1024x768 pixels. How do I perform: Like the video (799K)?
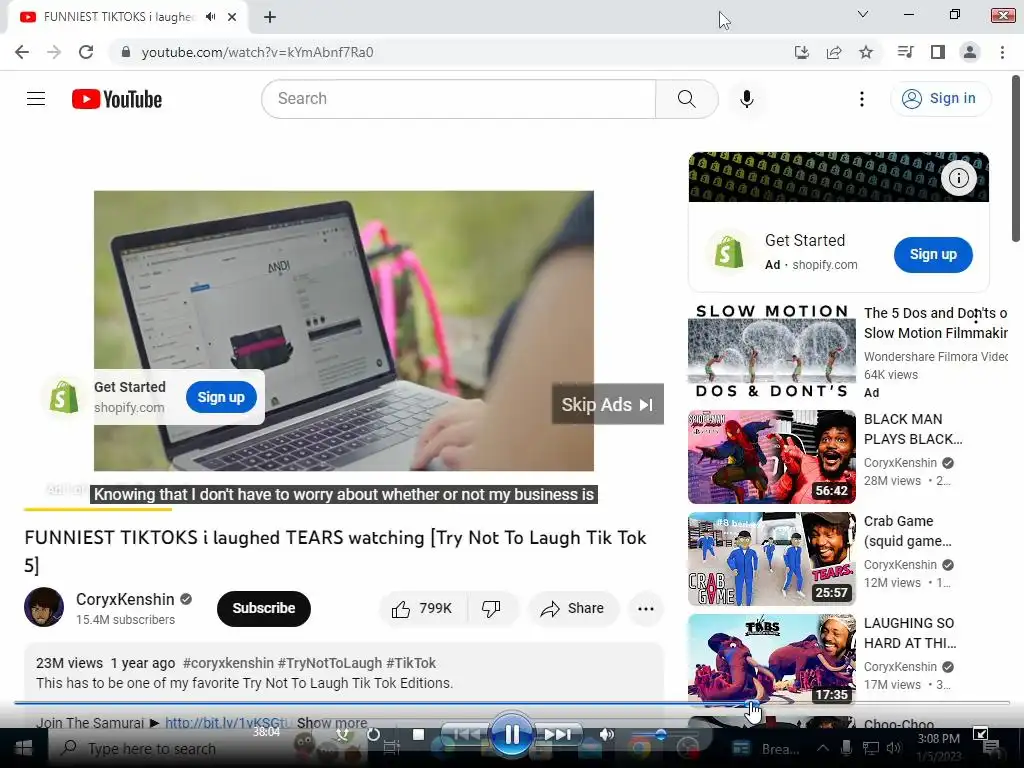422,609
